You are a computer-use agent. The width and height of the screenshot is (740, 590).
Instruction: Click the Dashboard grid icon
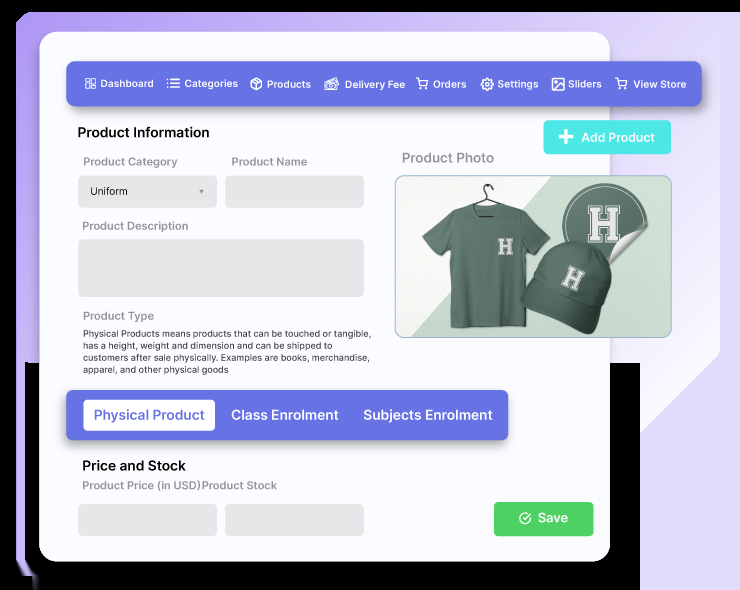click(90, 84)
